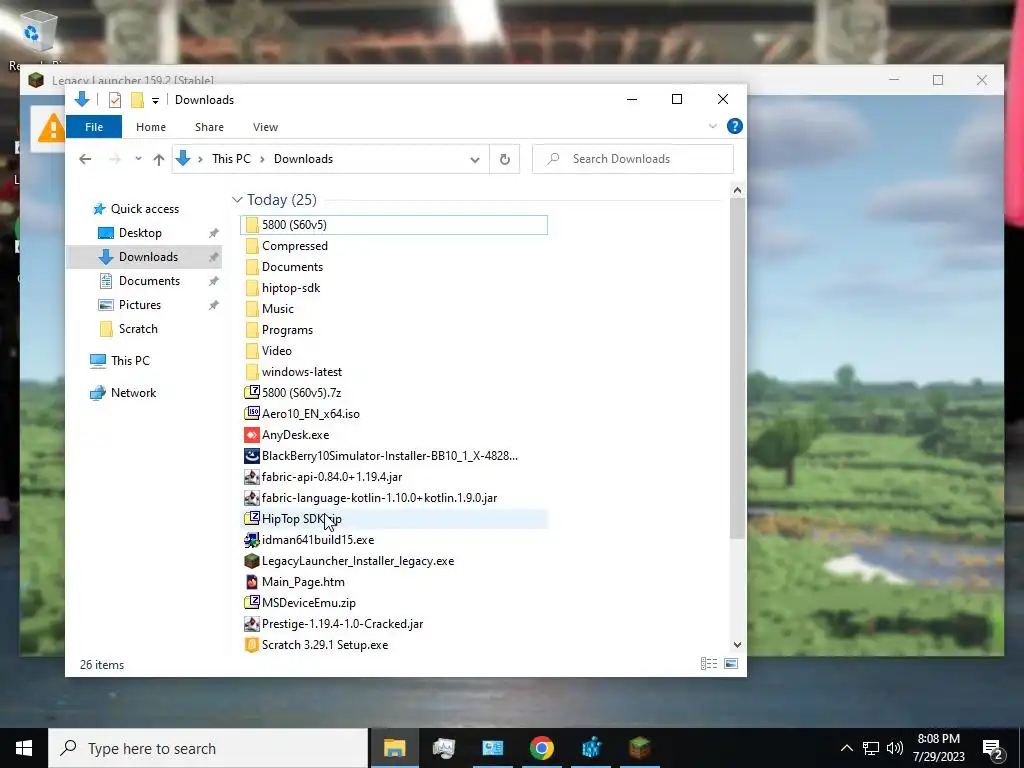Select the Video folder
The image size is (1024, 768).
[x=277, y=351]
